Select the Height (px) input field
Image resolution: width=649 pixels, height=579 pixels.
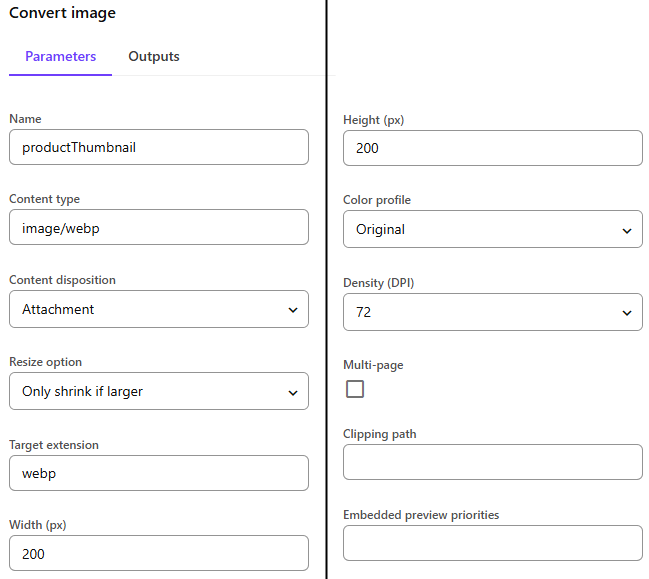click(x=493, y=148)
